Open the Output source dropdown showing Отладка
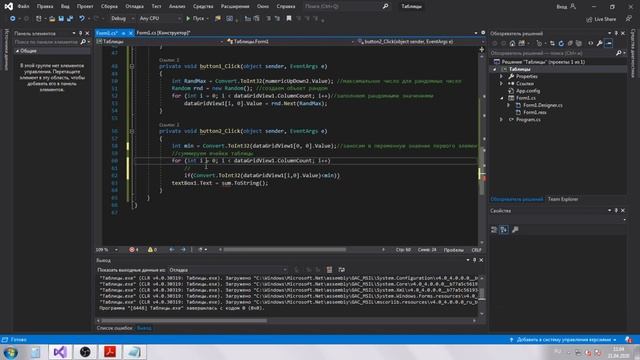The width and height of the screenshot is (640, 360). [227, 270]
